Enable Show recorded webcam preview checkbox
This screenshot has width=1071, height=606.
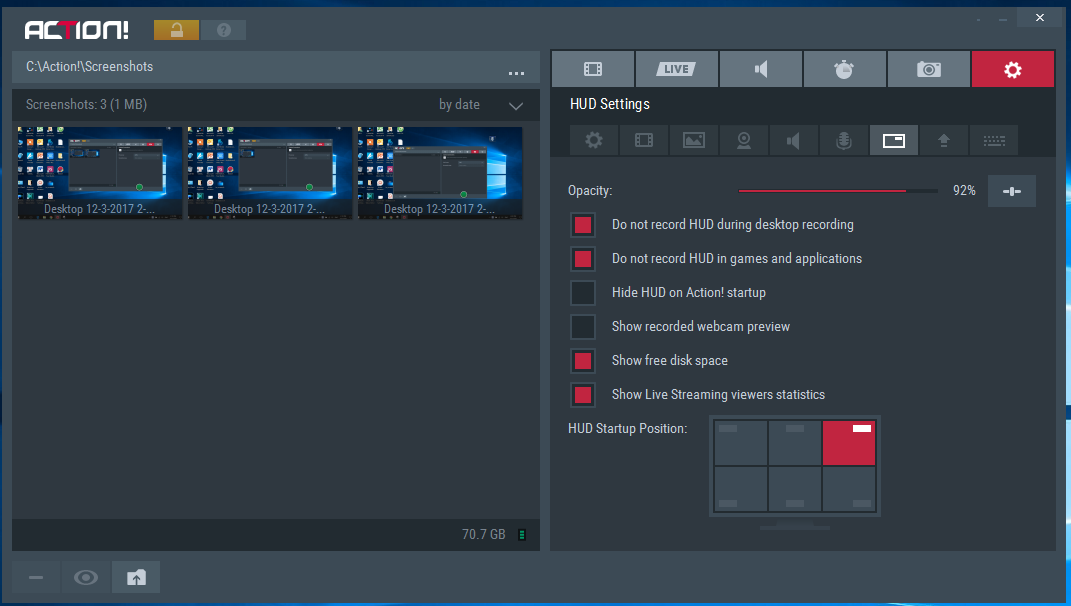pos(583,327)
